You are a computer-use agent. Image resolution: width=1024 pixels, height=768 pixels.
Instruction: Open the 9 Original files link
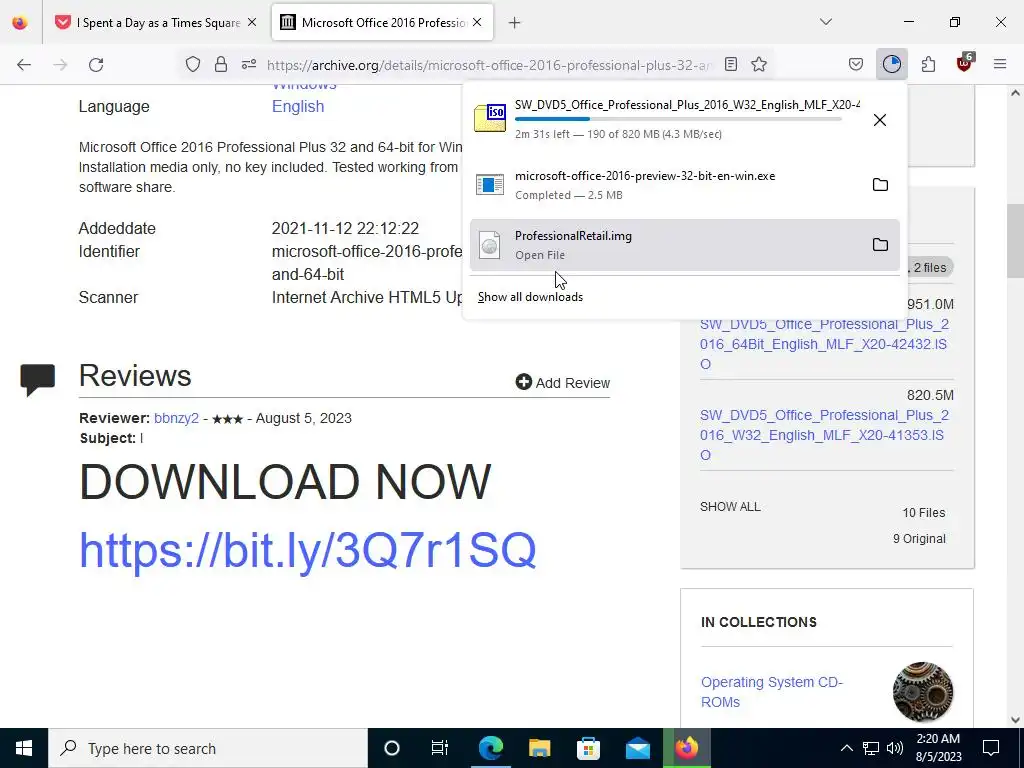pos(919,539)
